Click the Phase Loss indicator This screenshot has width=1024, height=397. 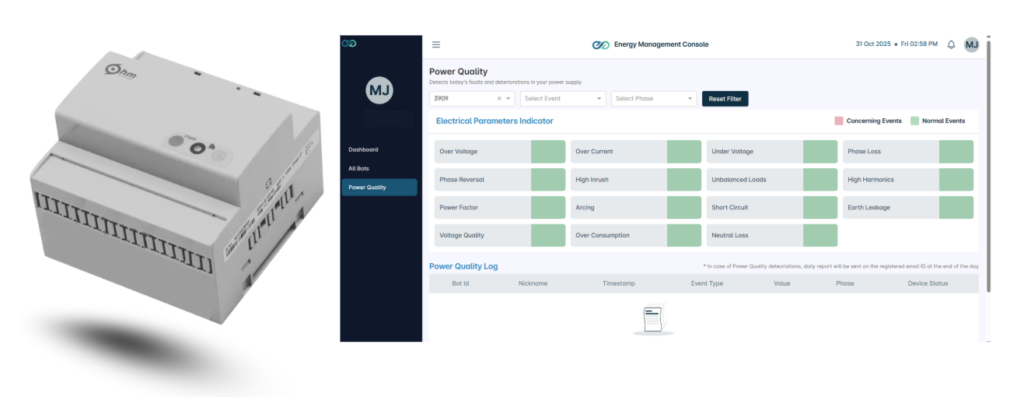[908, 151]
